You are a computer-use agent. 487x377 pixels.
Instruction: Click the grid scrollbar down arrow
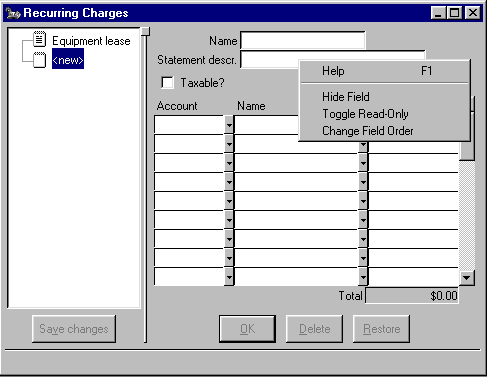point(467,278)
